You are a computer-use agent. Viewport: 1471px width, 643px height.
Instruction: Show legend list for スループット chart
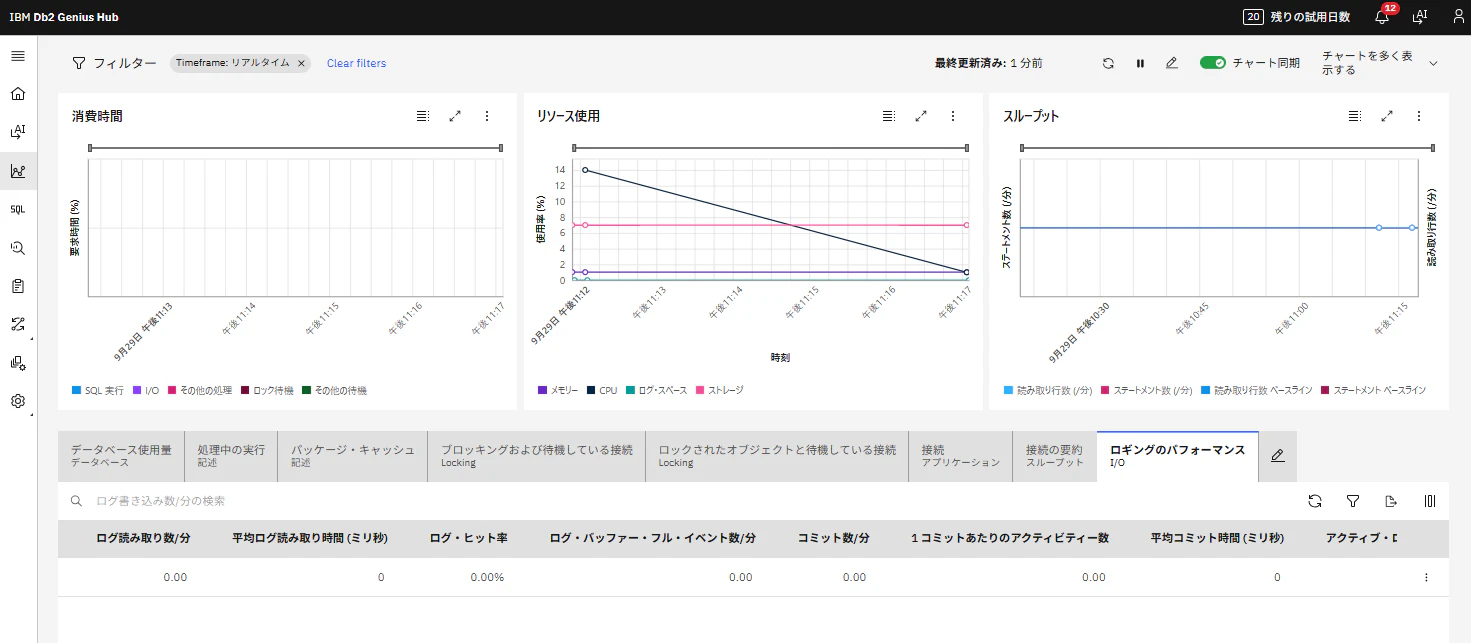pos(1355,116)
